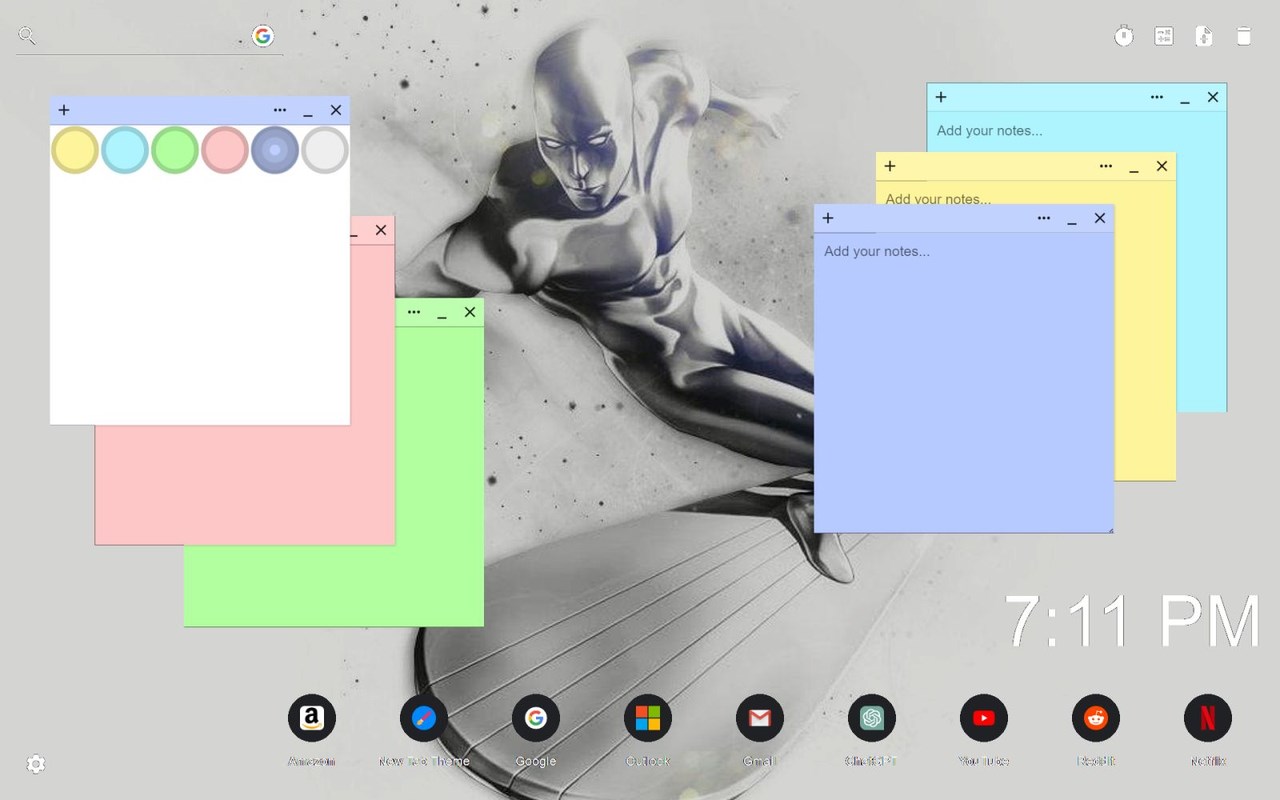This screenshot has width=1280, height=800.
Task: Close the green note
Action: pos(470,312)
